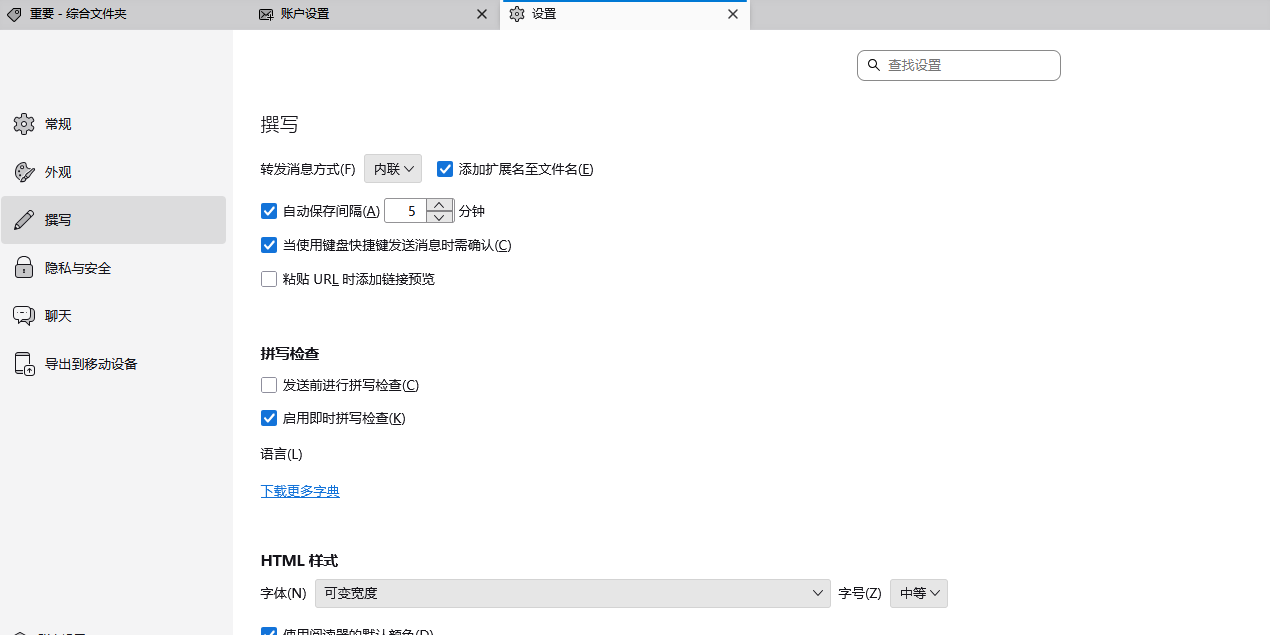This screenshot has width=1270, height=635.
Task: Click the 聊天 speech bubble icon
Action: [24, 316]
